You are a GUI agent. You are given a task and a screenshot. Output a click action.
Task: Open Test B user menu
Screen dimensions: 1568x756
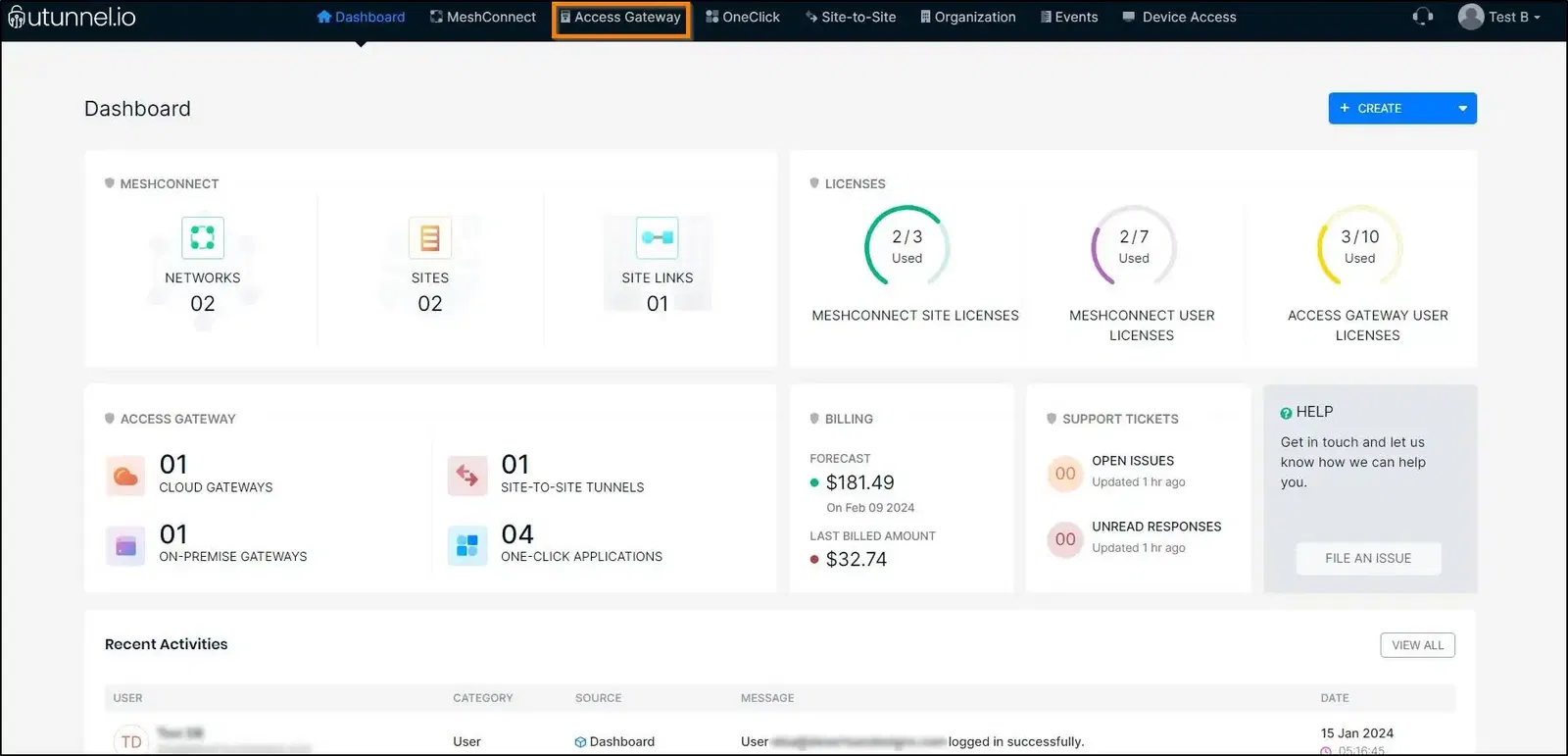coord(1499,17)
